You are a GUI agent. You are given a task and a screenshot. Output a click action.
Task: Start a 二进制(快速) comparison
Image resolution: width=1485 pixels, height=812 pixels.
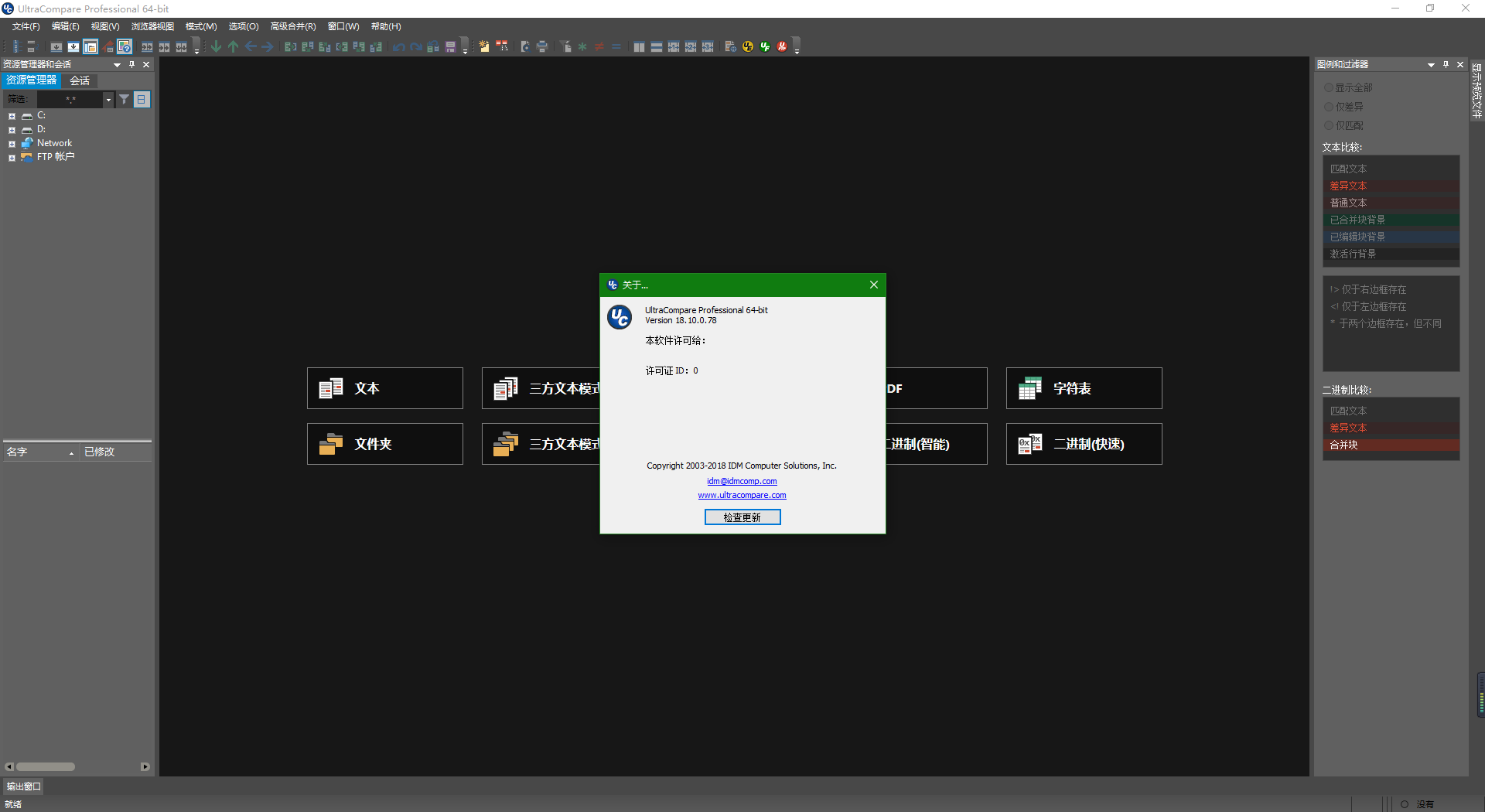pos(1084,444)
